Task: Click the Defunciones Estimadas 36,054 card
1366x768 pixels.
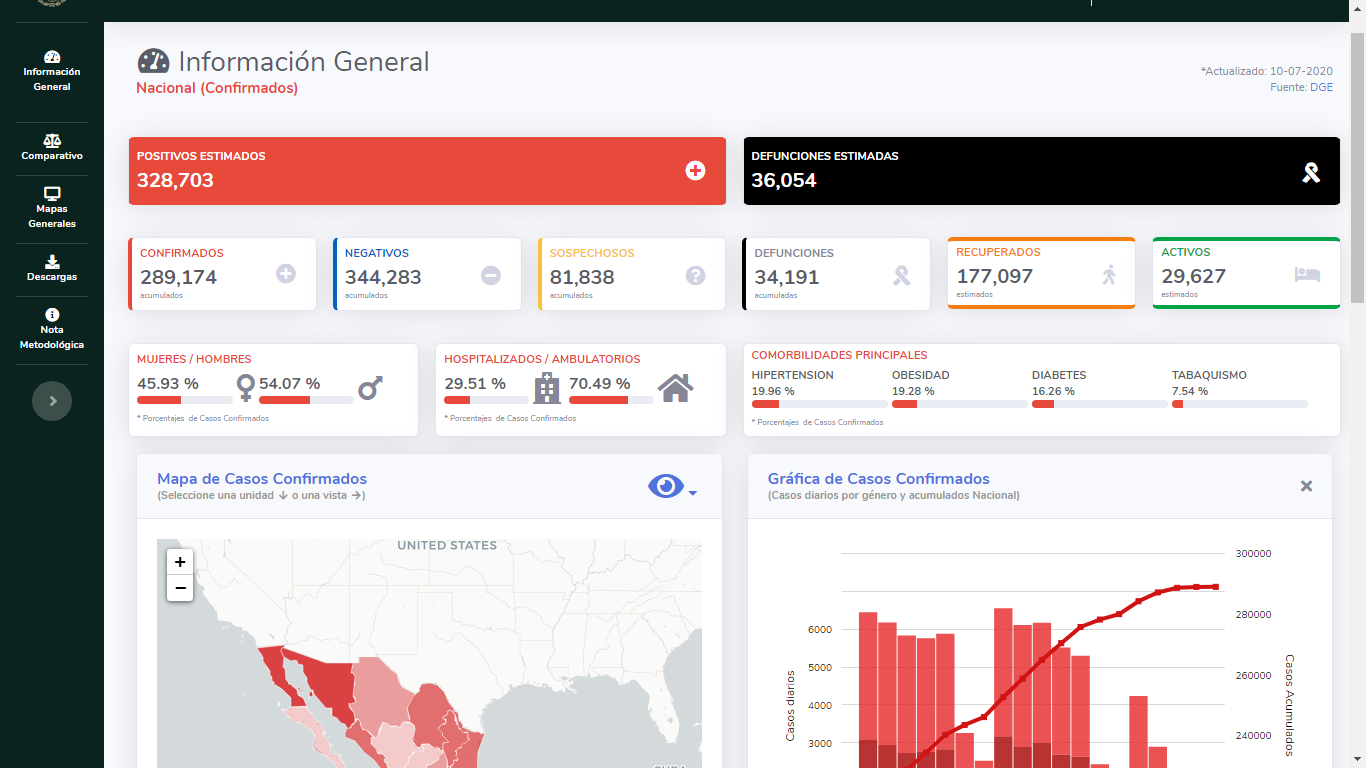Action: 1041,171
